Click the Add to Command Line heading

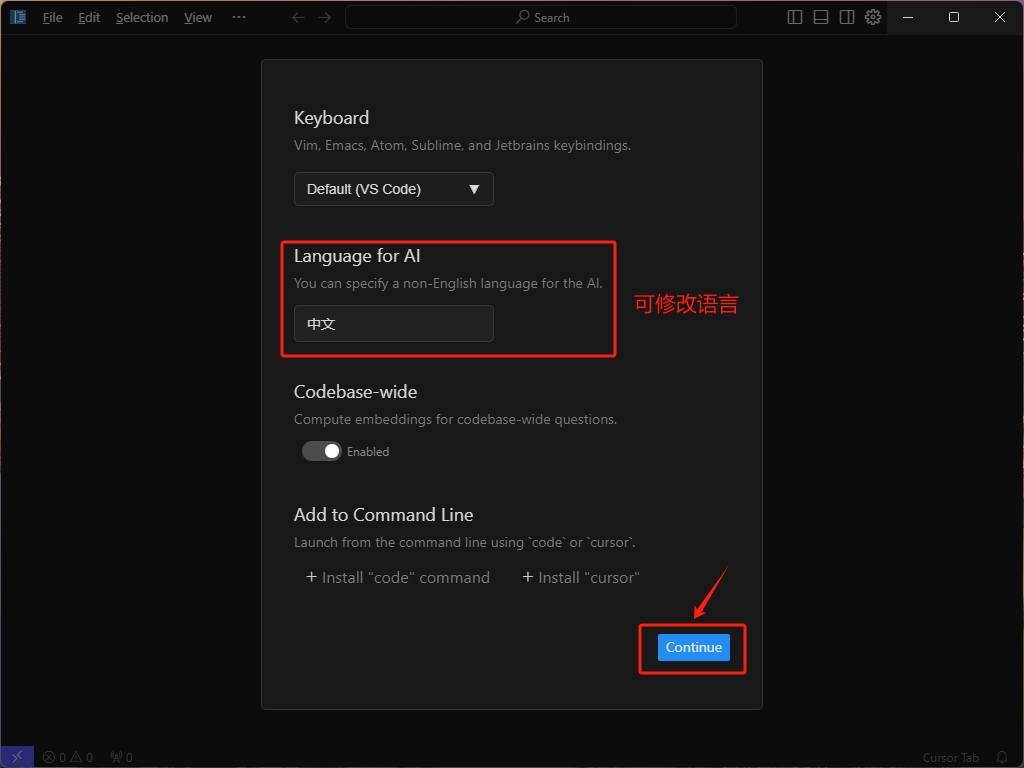pos(383,515)
